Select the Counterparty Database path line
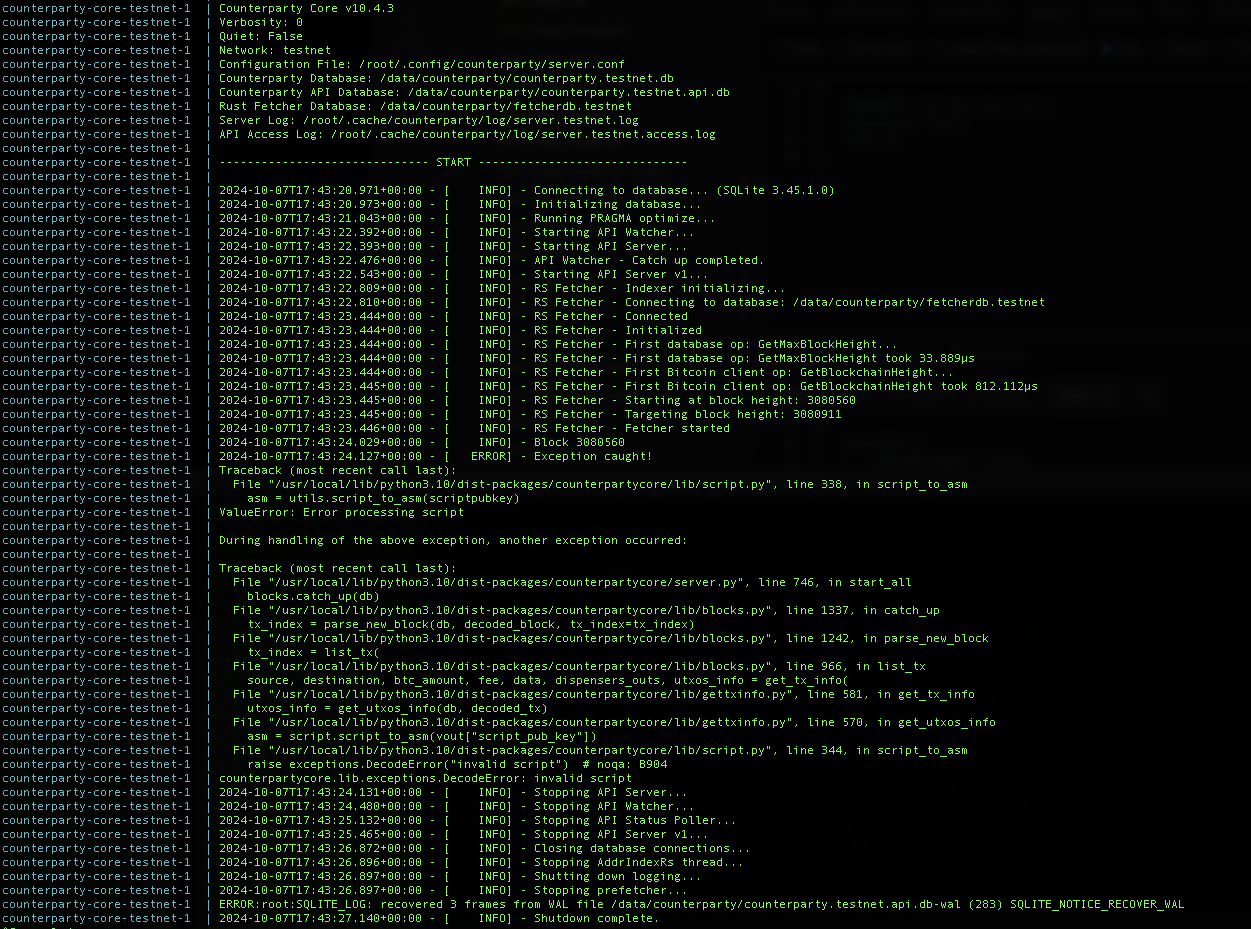This screenshot has height=929, width=1251. tap(446, 78)
